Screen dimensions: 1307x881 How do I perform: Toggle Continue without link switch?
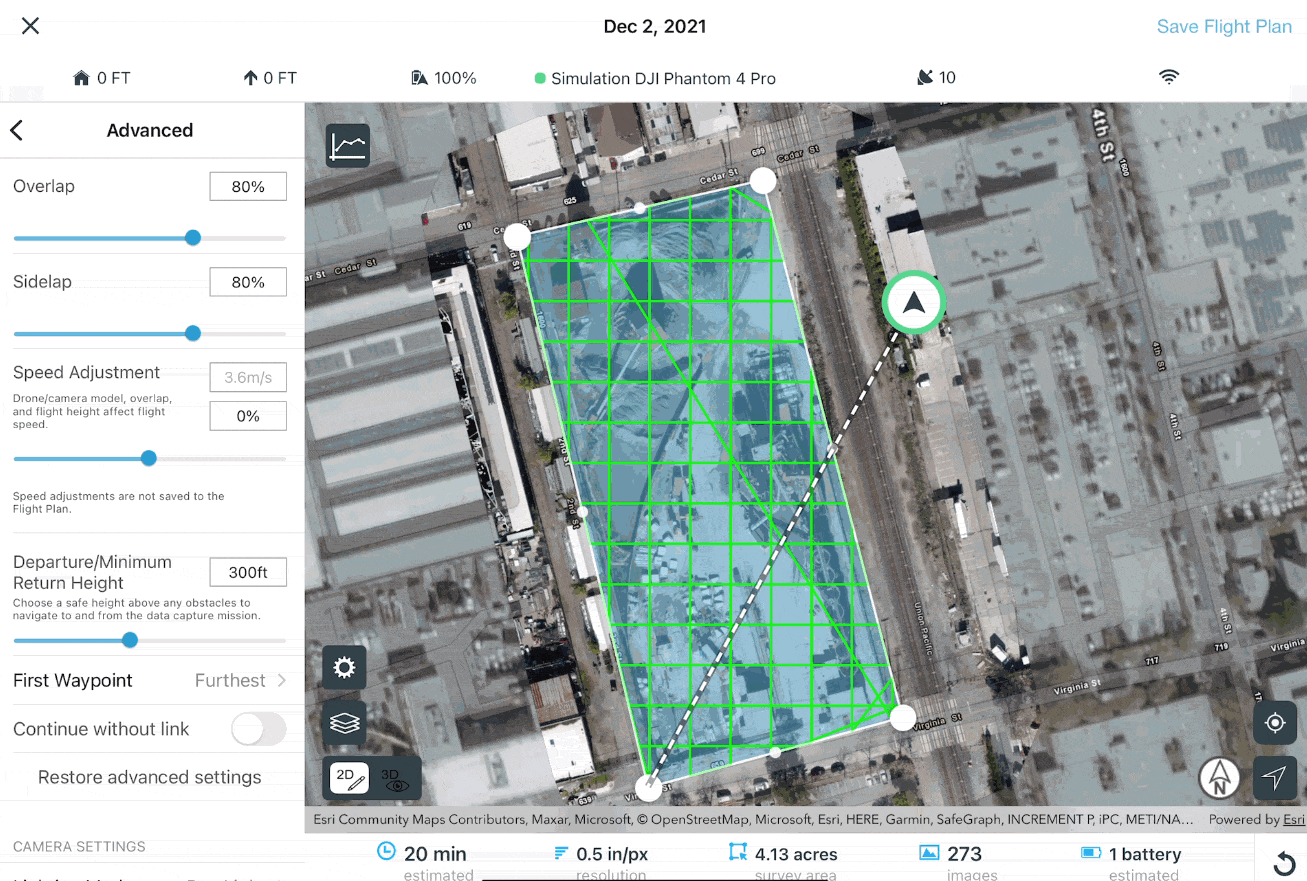tap(259, 729)
